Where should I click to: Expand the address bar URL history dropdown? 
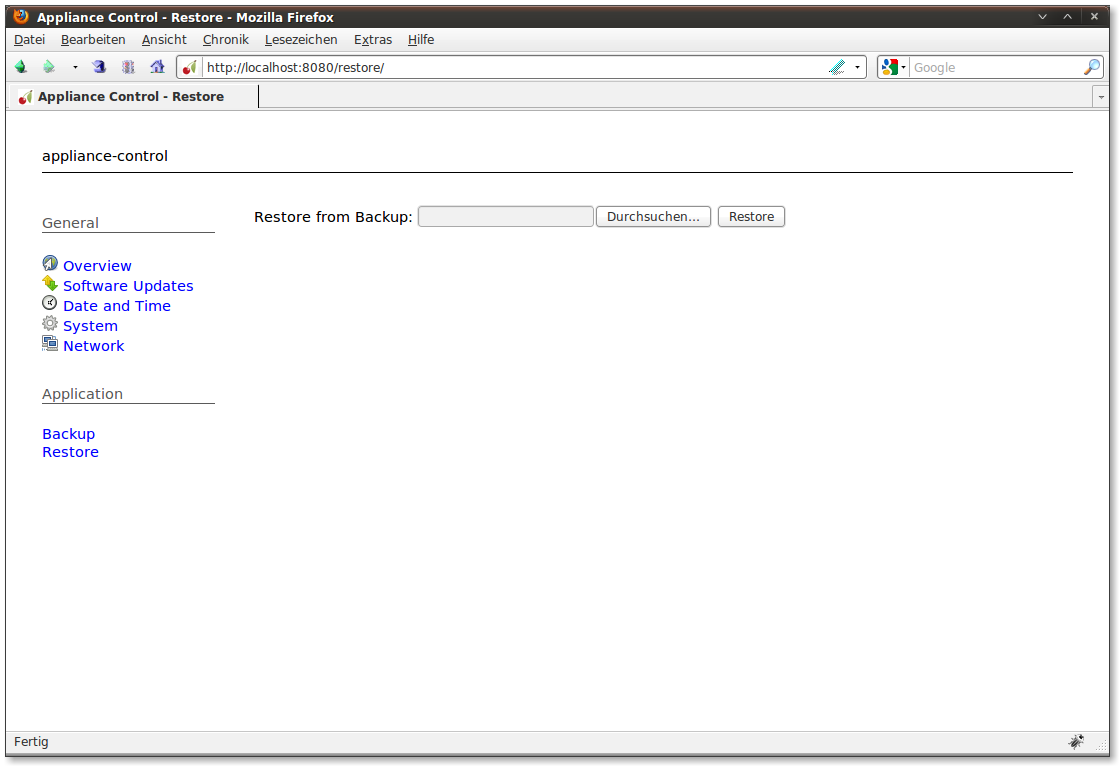857,67
